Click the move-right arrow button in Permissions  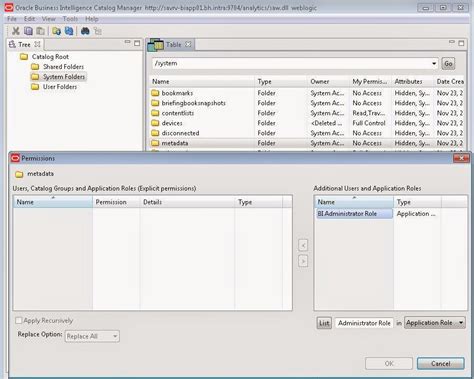303,261
